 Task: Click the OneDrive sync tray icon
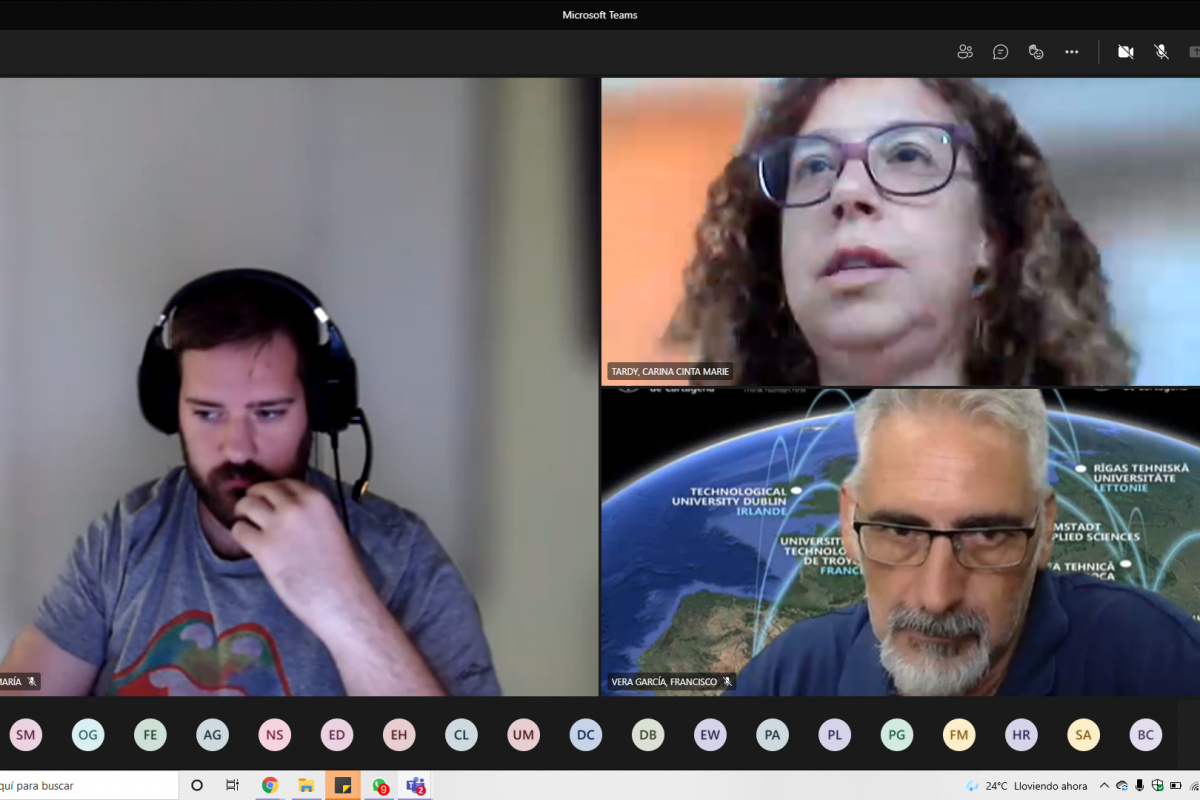[x=1122, y=785]
